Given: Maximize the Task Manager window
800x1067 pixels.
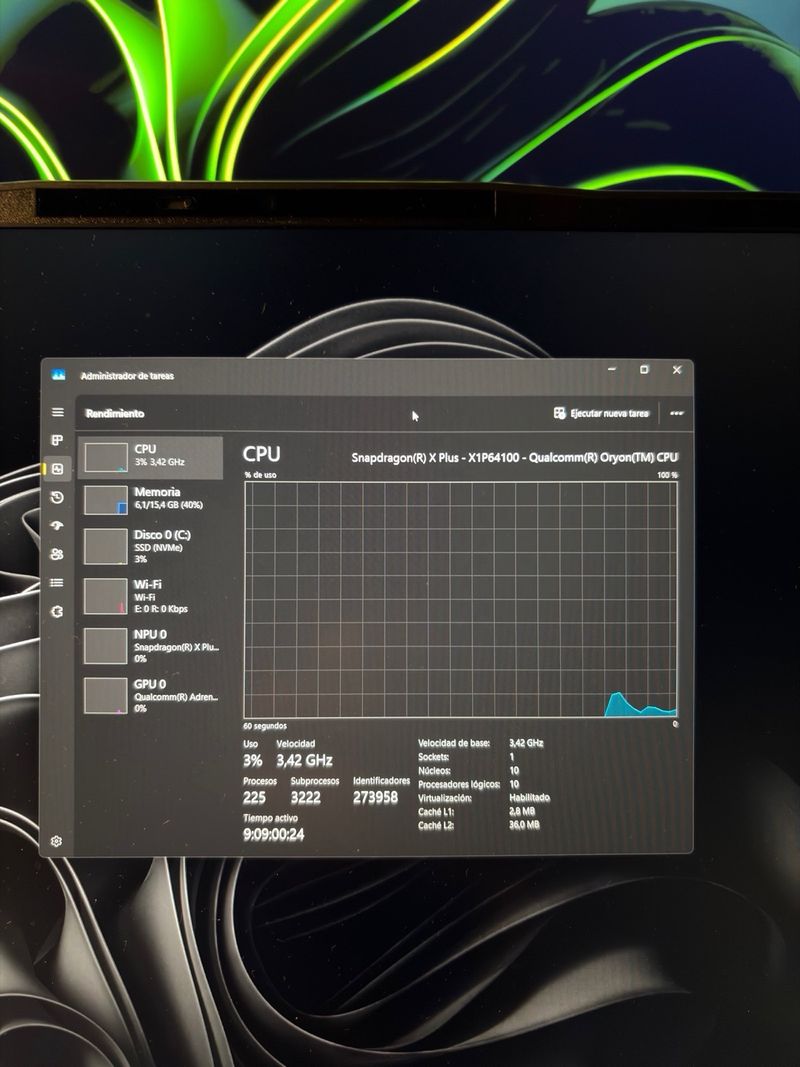Looking at the screenshot, I should pos(644,370).
